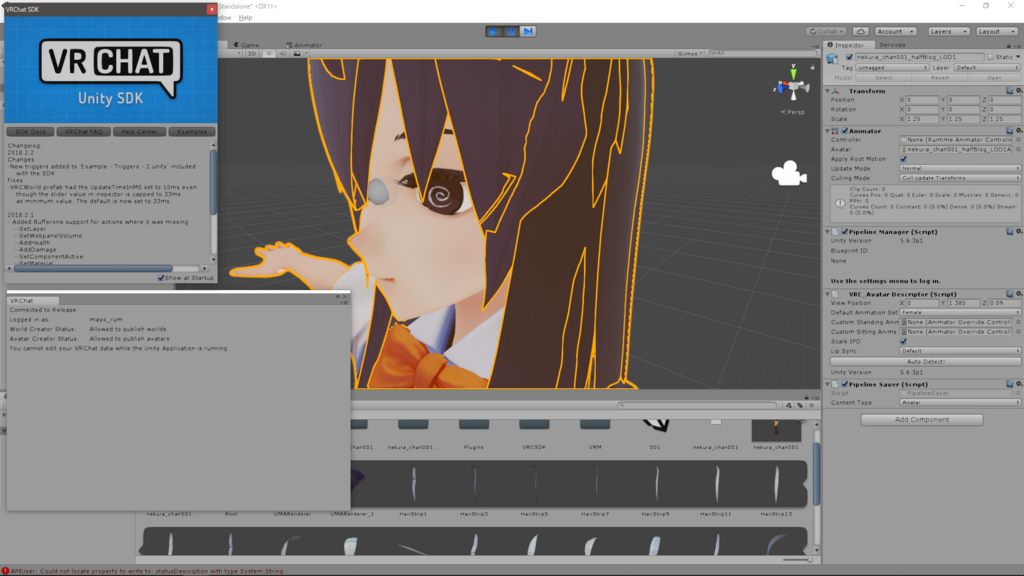Toggle scene audio speaker icon
The width and height of the screenshot is (1024, 576).
click(282, 54)
